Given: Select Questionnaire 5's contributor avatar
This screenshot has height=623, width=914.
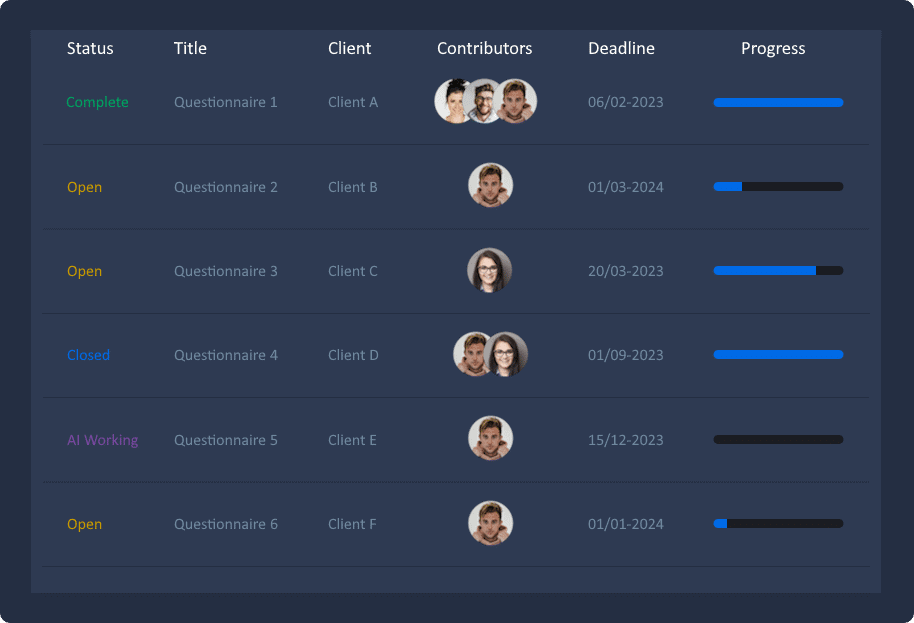Looking at the screenshot, I should click(x=490, y=439).
